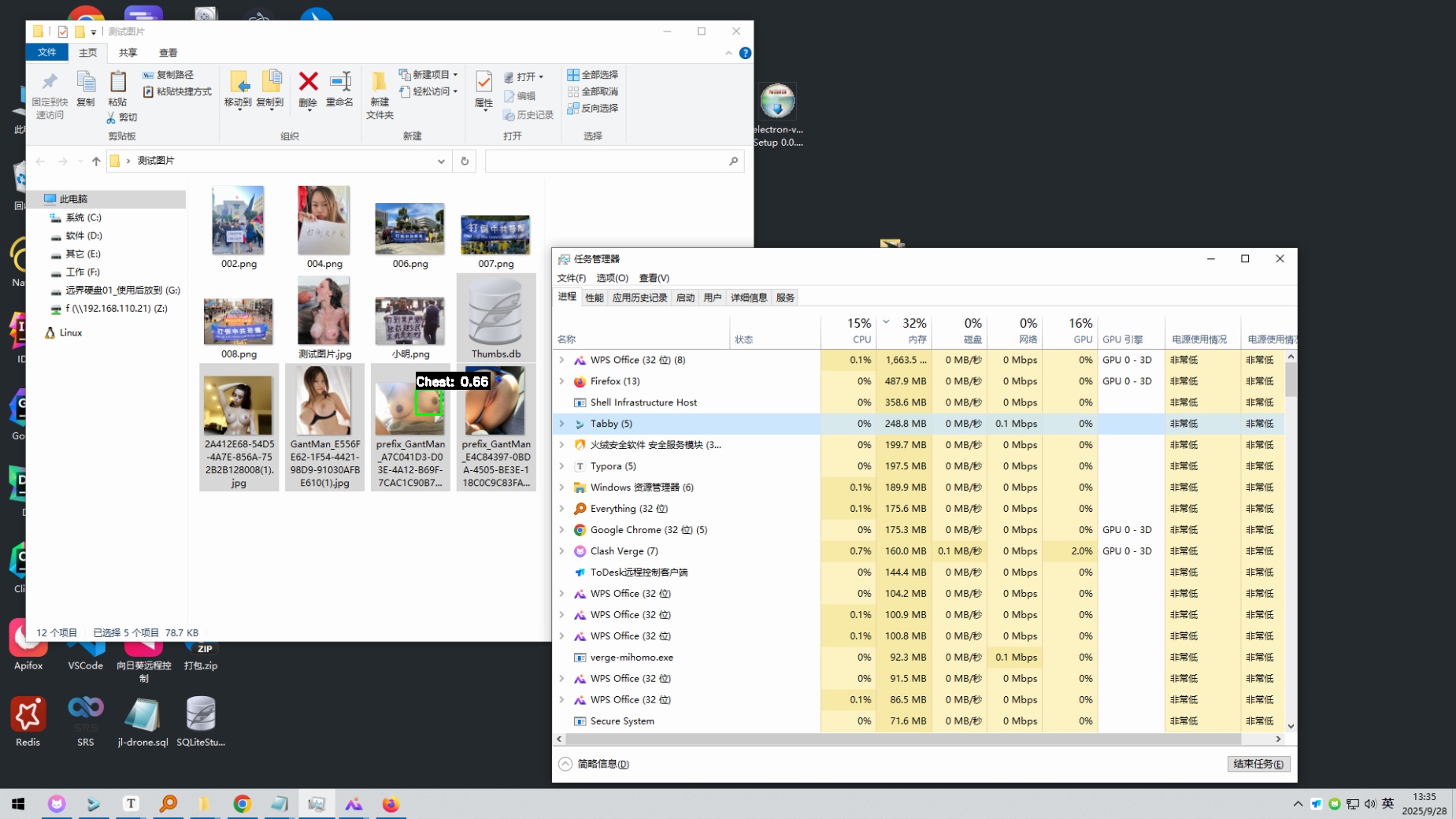This screenshot has height=819, width=1456.
Task: Click the New Folder (新建文件夹) icon
Action: coord(380,85)
